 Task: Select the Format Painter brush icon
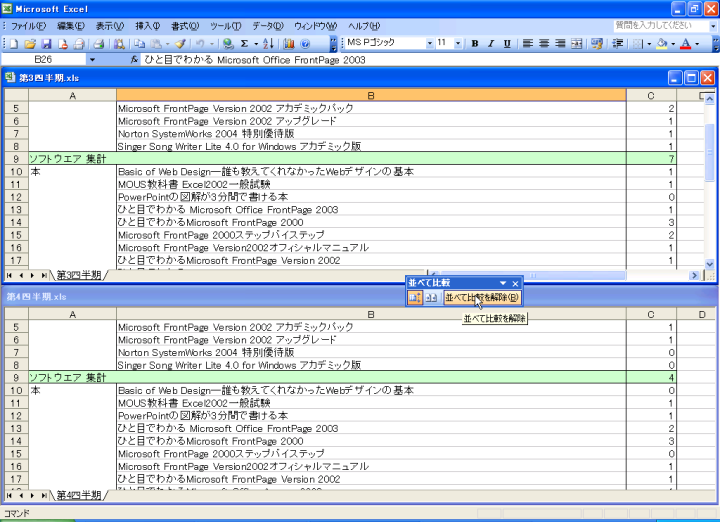(x=180, y=44)
